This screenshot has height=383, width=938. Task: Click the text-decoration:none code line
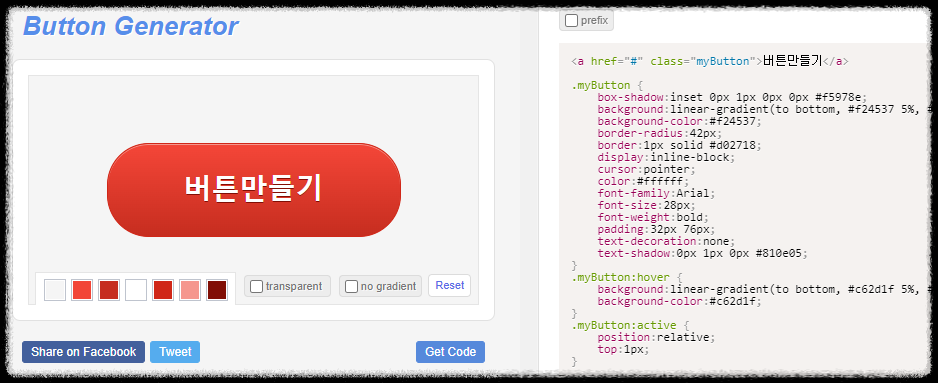point(666,241)
